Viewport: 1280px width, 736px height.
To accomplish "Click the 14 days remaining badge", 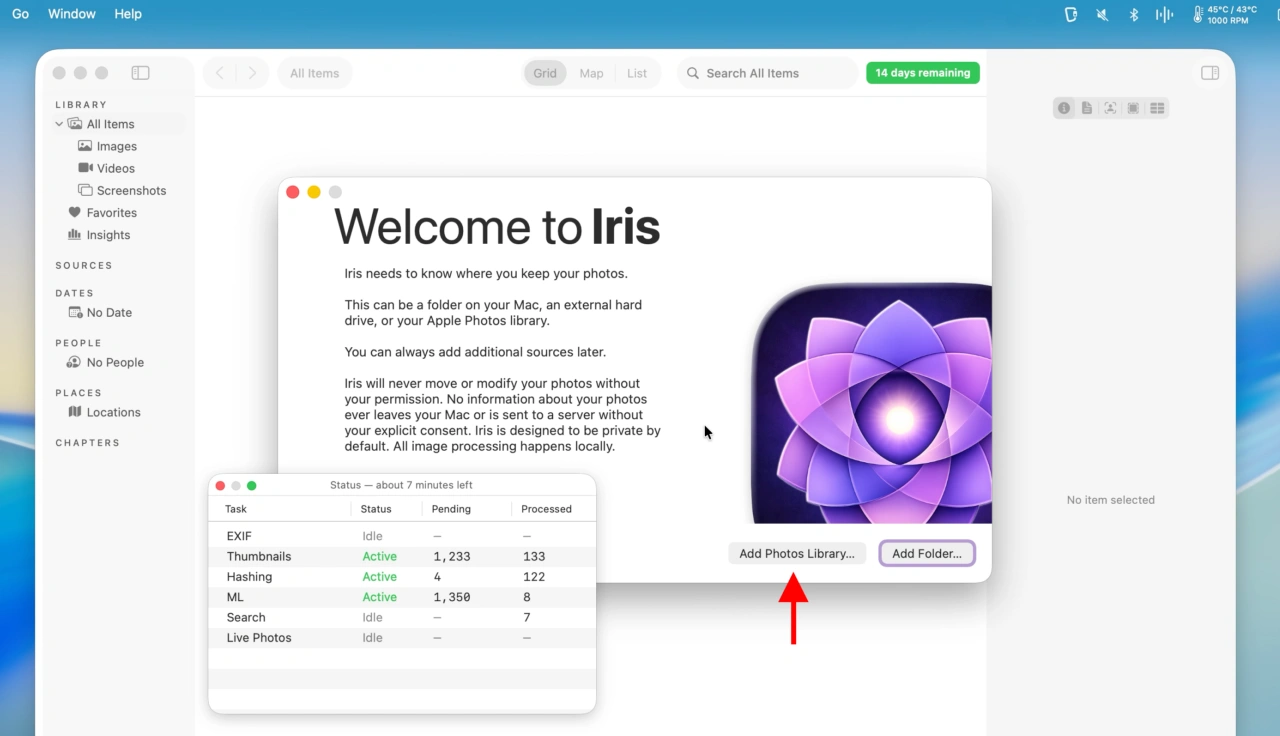I will coord(923,73).
